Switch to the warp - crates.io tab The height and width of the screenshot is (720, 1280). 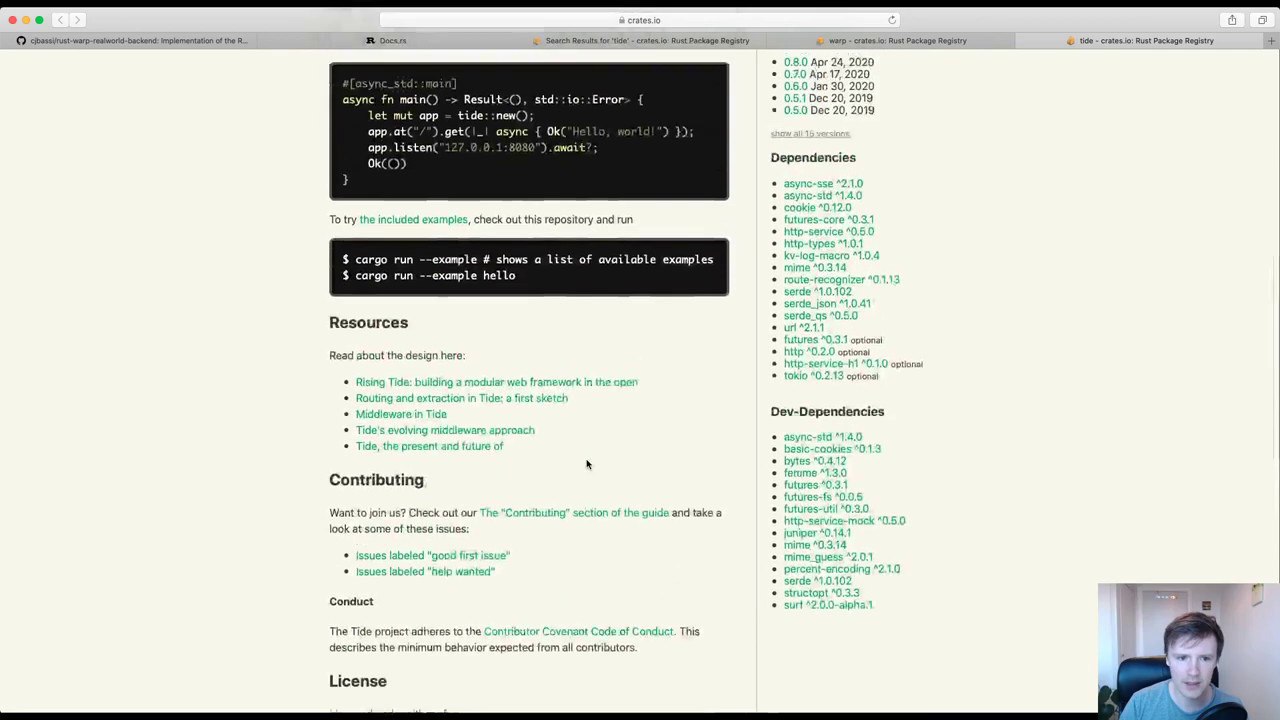(x=891, y=41)
